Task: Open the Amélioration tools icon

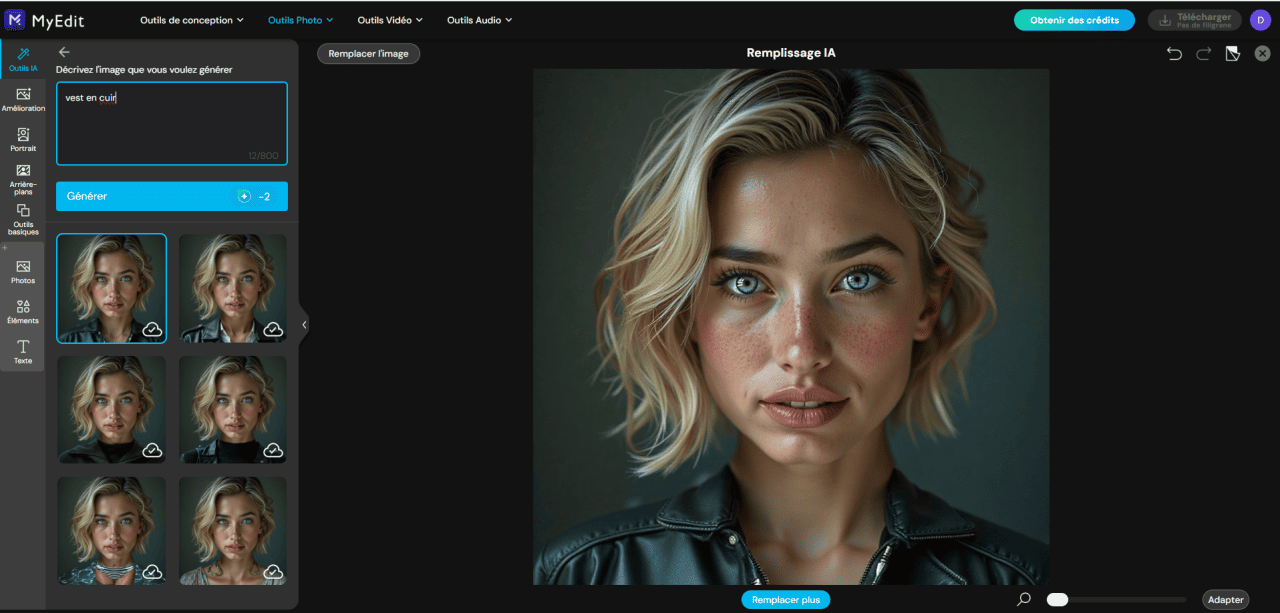Action: (x=23, y=99)
